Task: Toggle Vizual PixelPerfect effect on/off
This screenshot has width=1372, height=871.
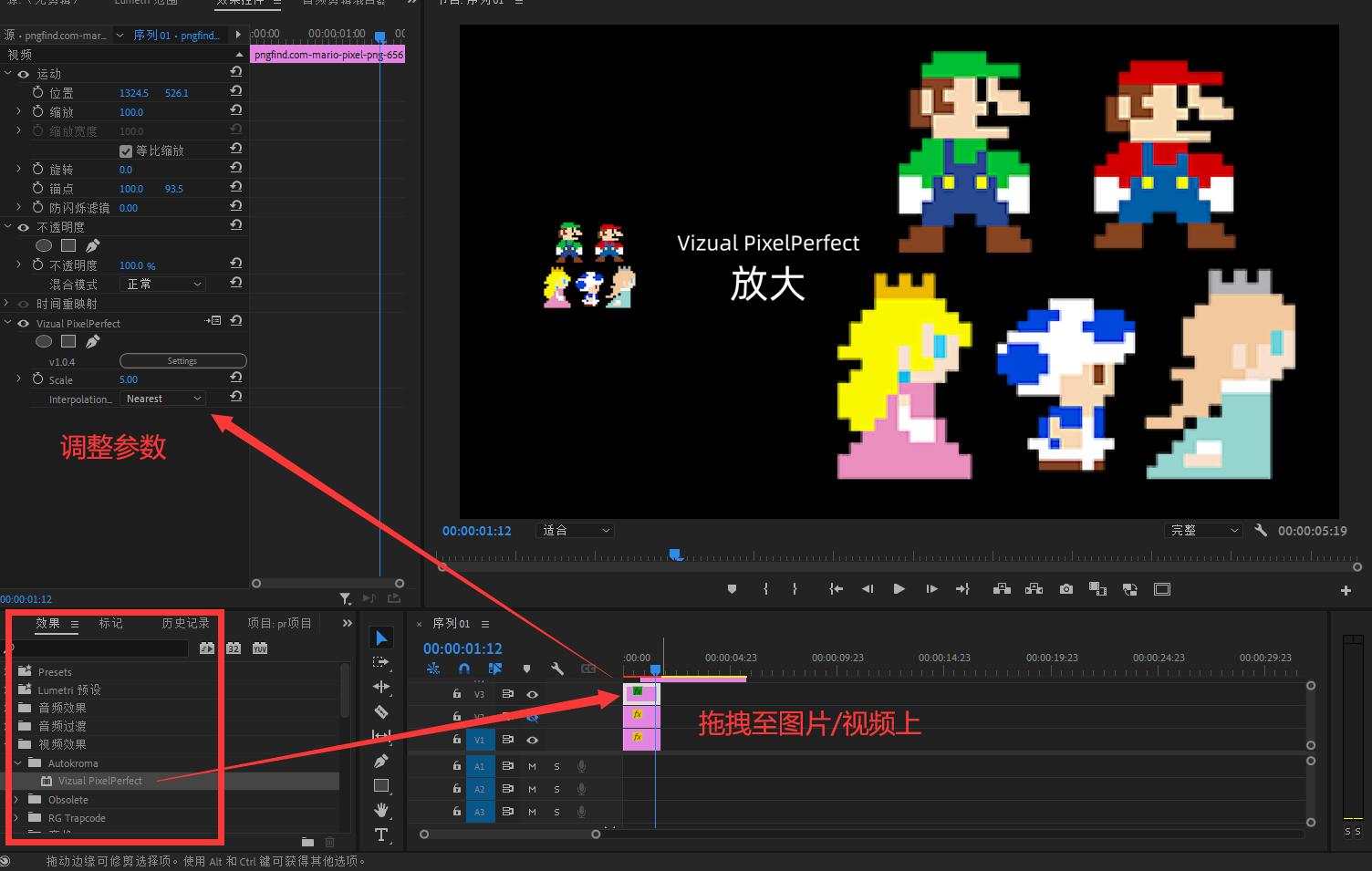Action: (x=24, y=323)
